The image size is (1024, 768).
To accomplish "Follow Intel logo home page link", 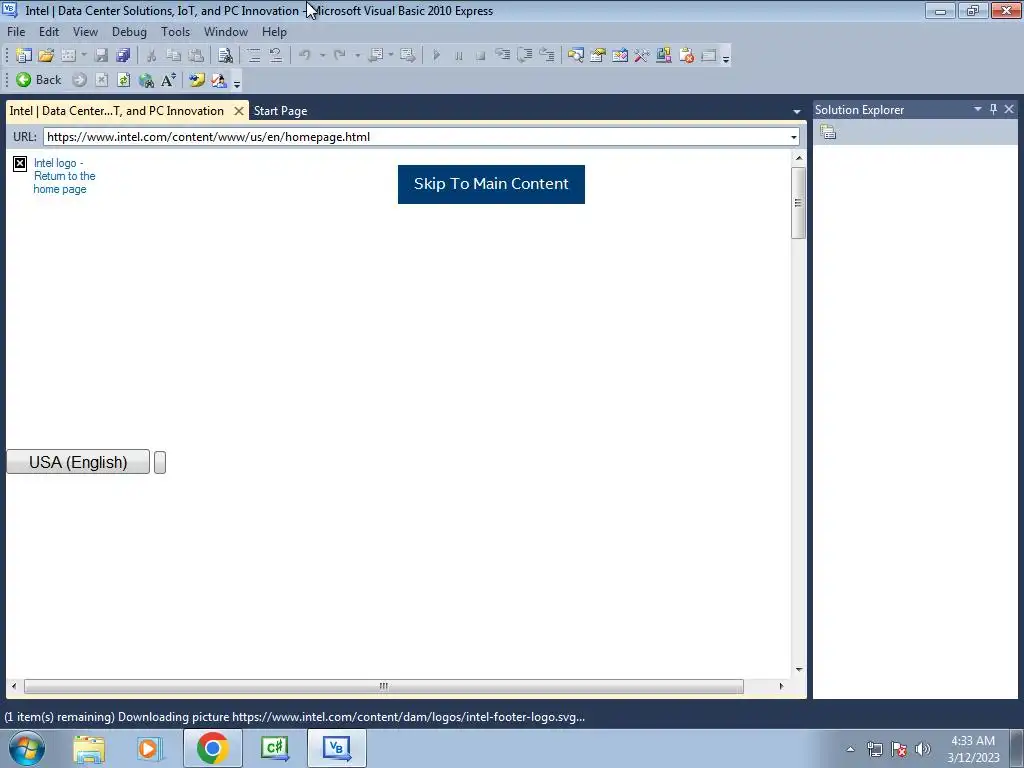I will 64,176.
